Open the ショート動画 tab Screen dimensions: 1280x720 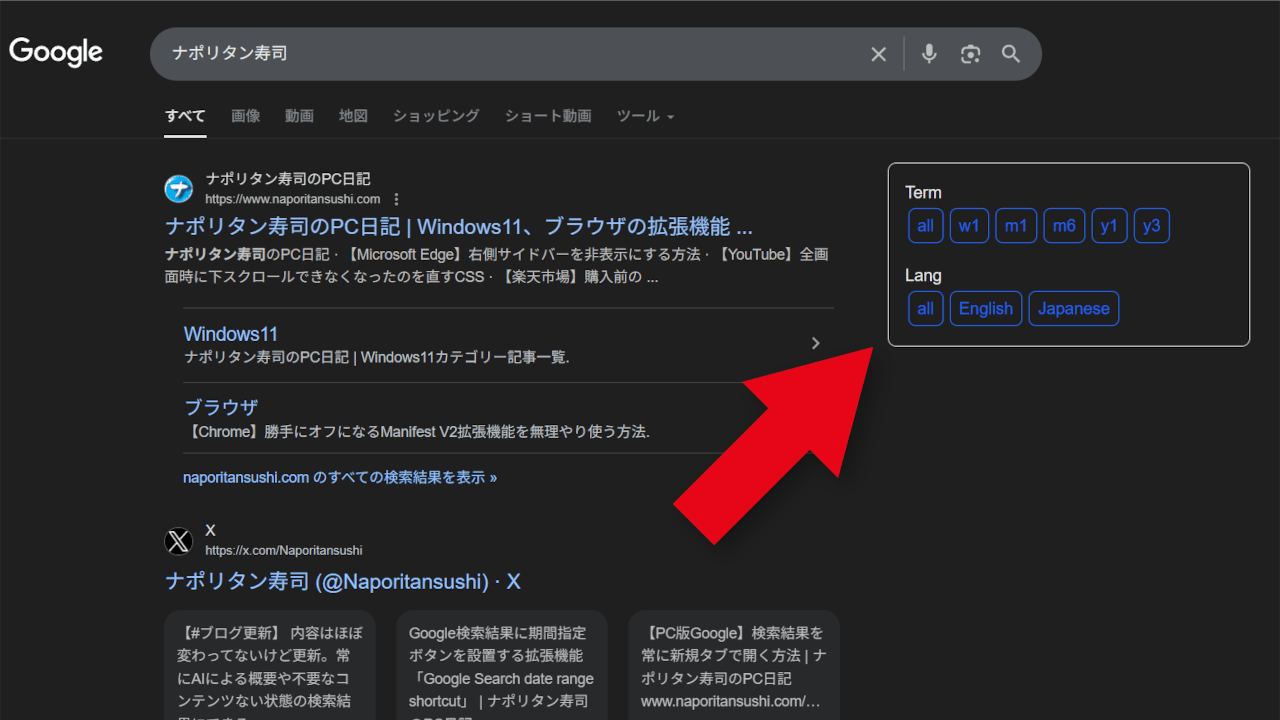click(x=548, y=116)
